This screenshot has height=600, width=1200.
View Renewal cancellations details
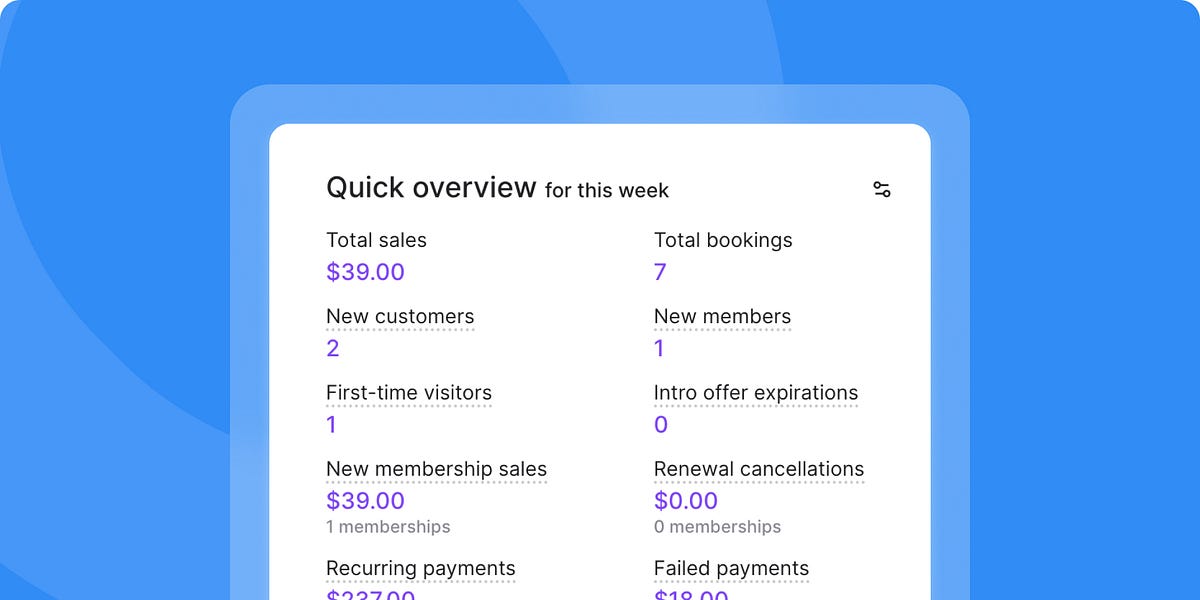coord(759,469)
